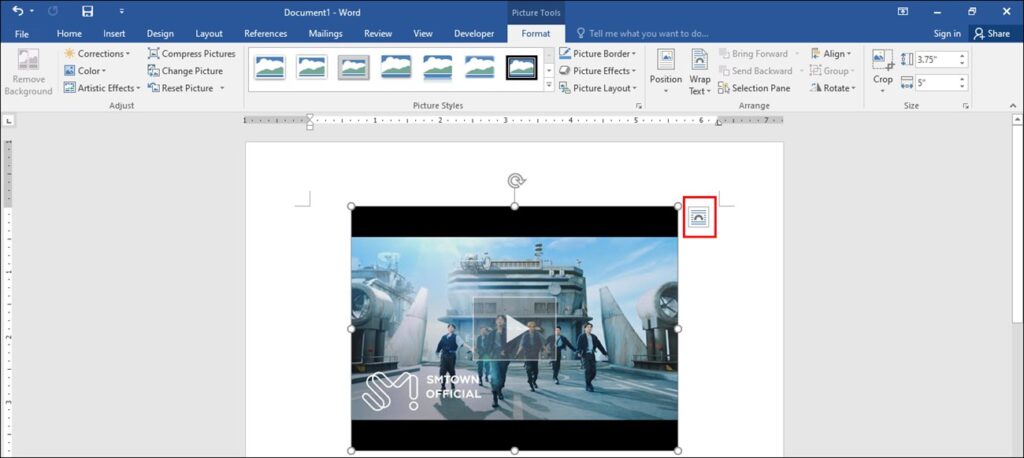Apply the fifth reflected picture style thumbnail

tap(438, 67)
